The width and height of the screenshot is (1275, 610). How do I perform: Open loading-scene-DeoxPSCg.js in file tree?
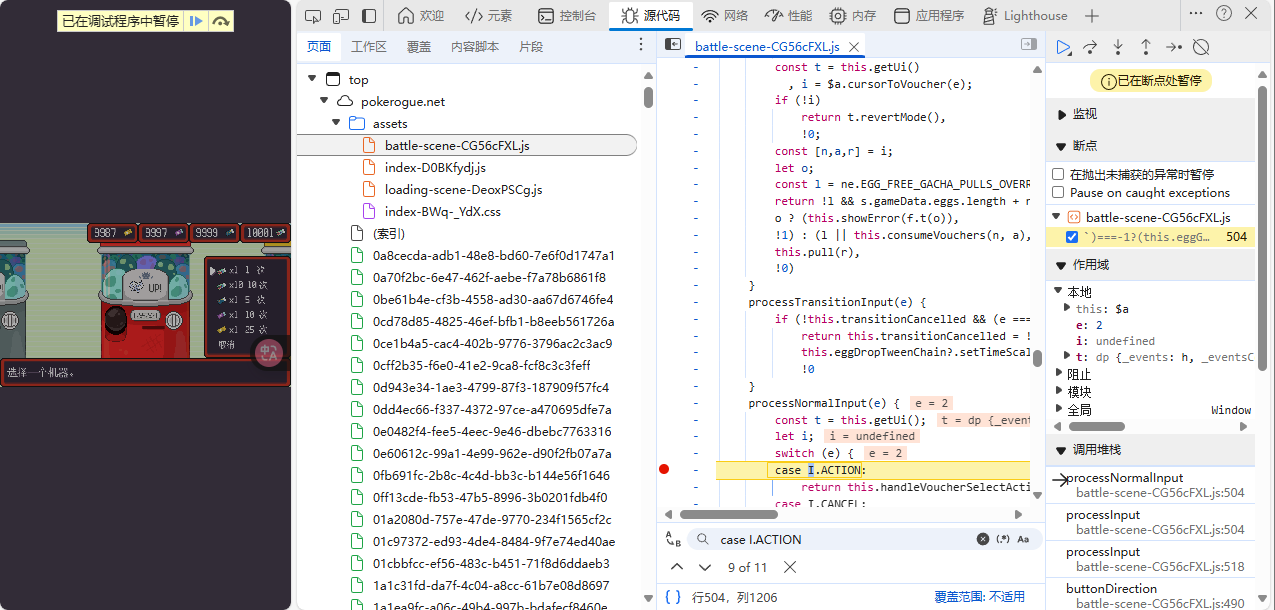pos(463,190)
